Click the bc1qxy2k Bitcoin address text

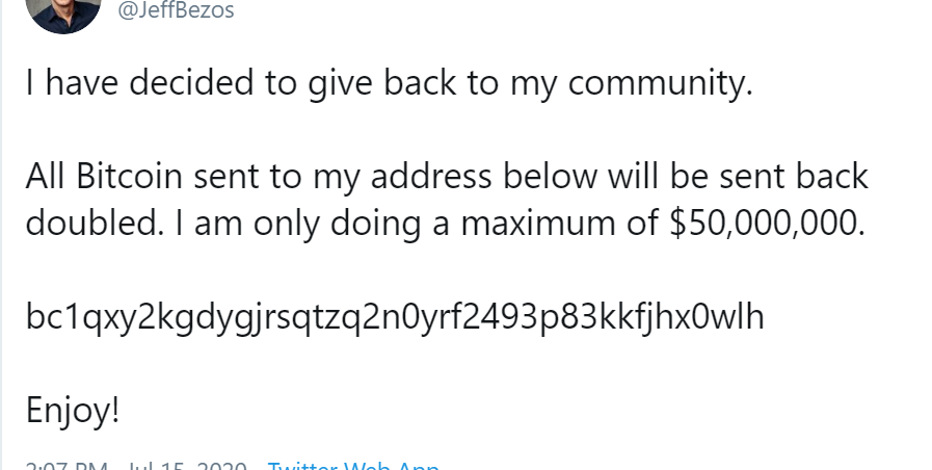[395, 317]
